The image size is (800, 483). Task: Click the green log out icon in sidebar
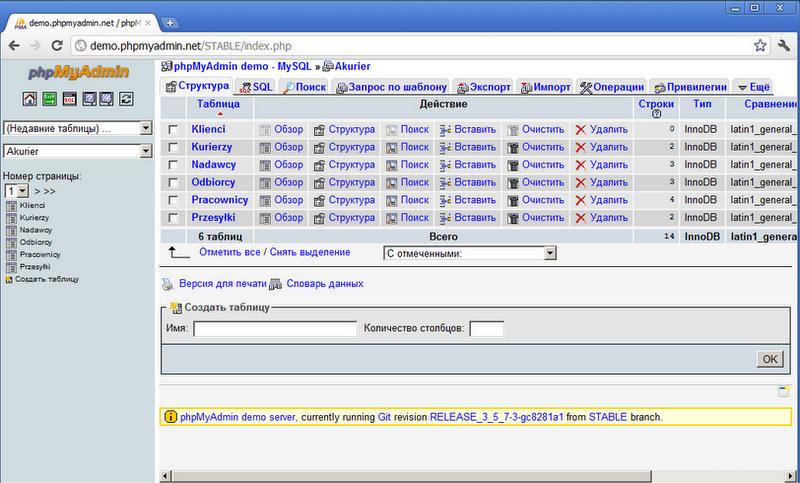49,99
